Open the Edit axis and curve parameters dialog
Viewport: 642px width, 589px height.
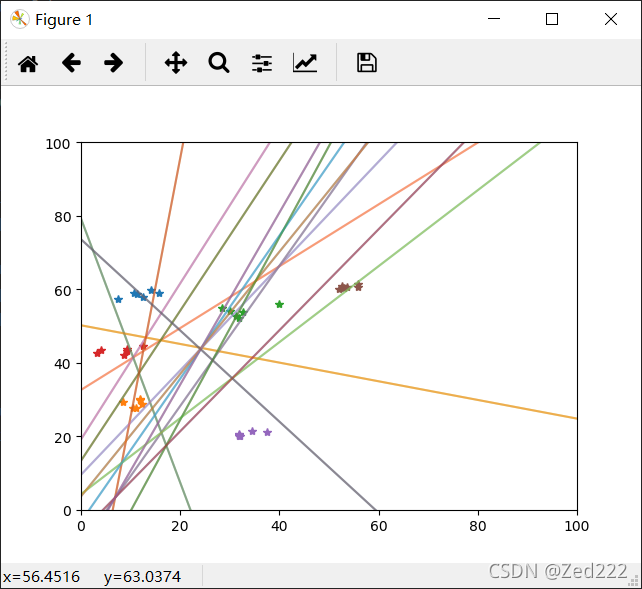tap(305, 63)
